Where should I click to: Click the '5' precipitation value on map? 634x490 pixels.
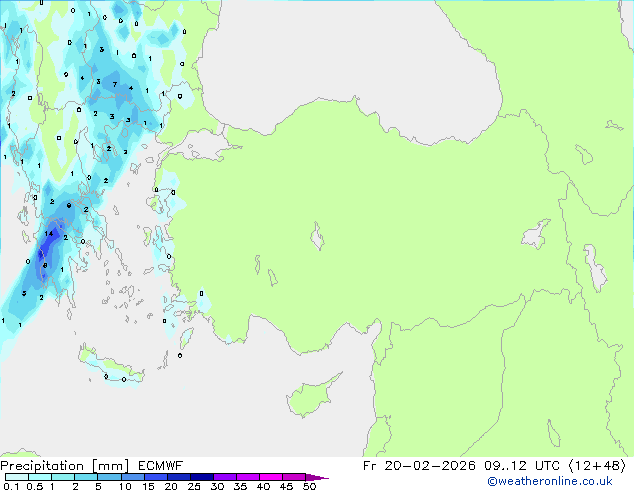[24, 293]
